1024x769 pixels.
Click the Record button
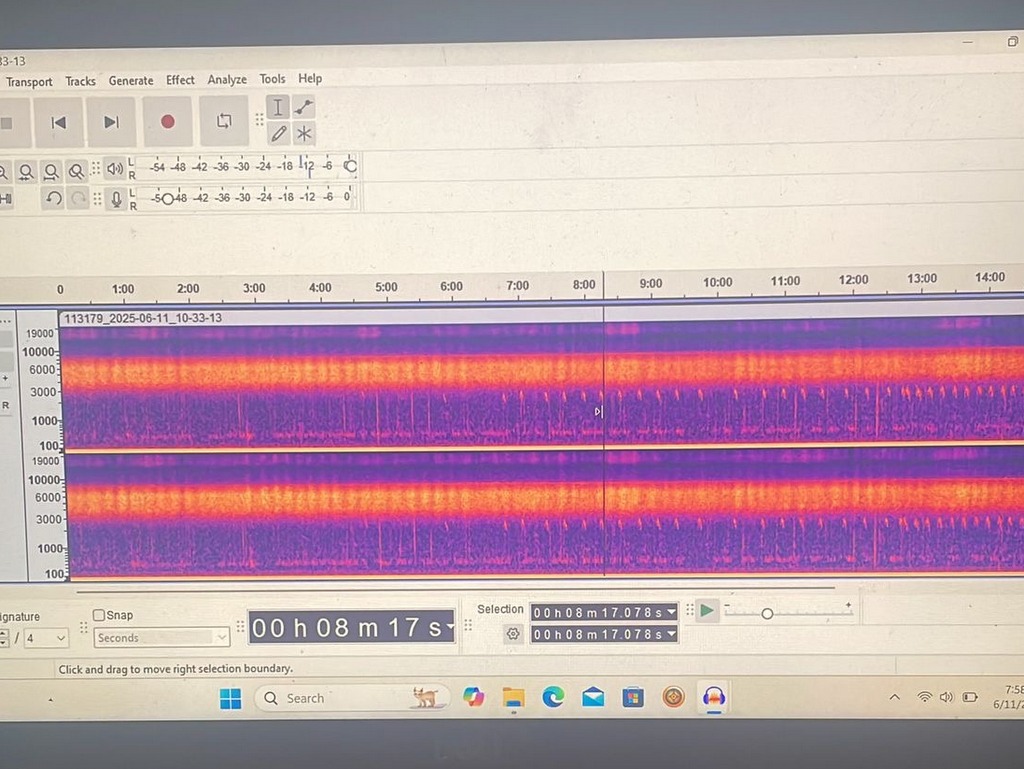pos(167,122)
